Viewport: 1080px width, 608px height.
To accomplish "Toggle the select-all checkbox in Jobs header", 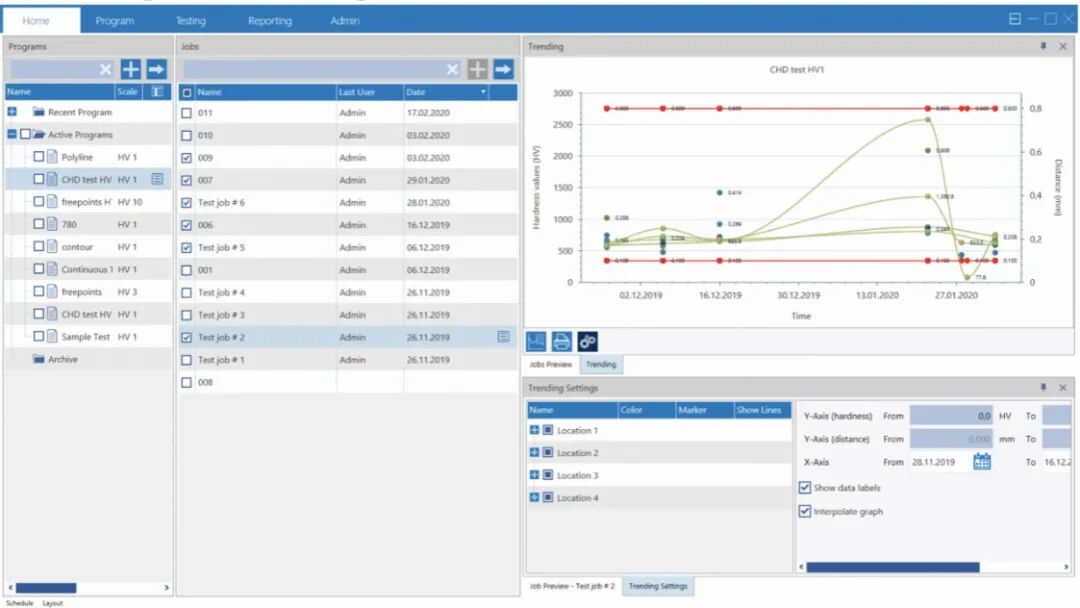I will (186, 92).
